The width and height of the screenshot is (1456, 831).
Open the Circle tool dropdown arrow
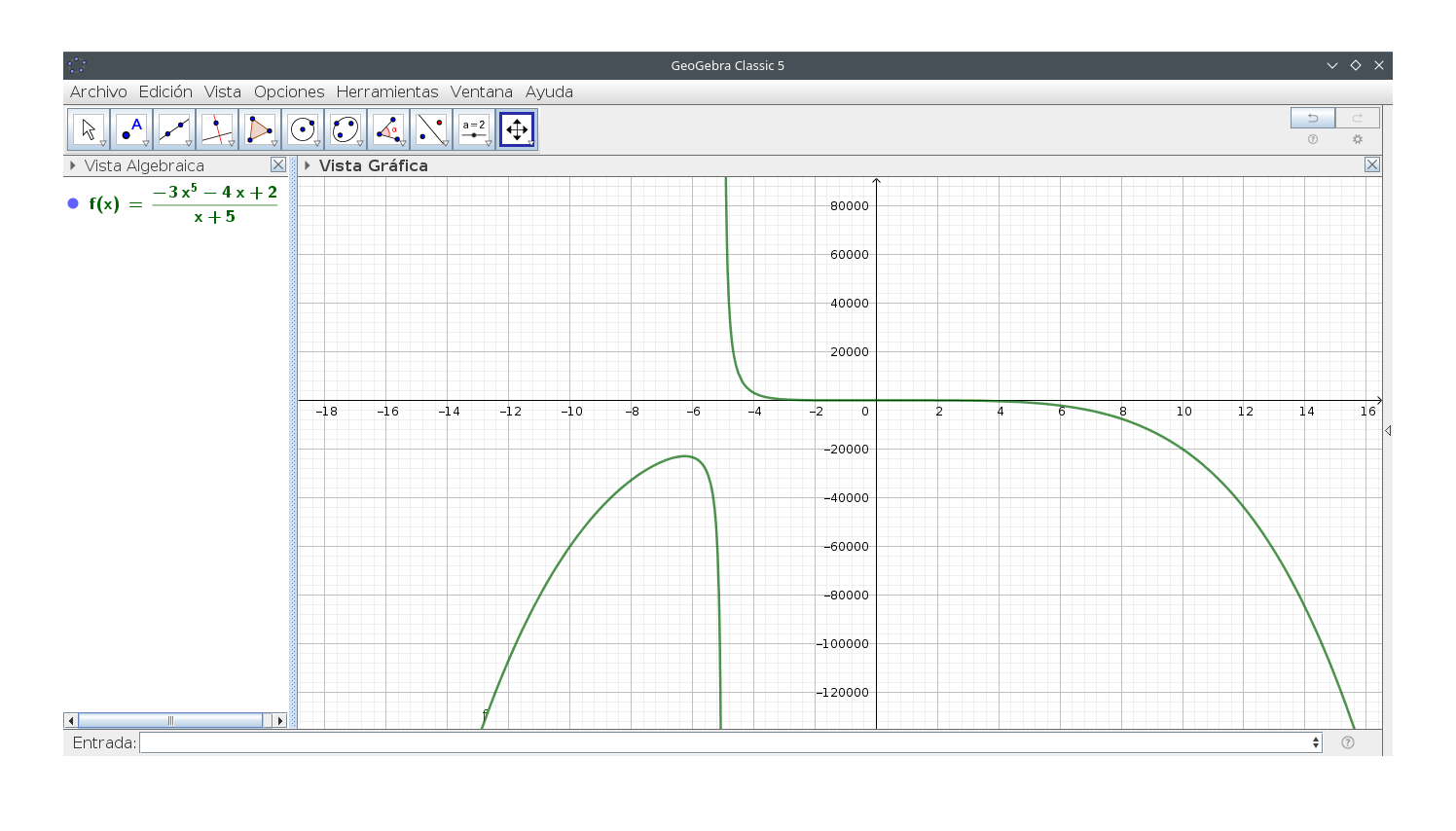(317, 143)
